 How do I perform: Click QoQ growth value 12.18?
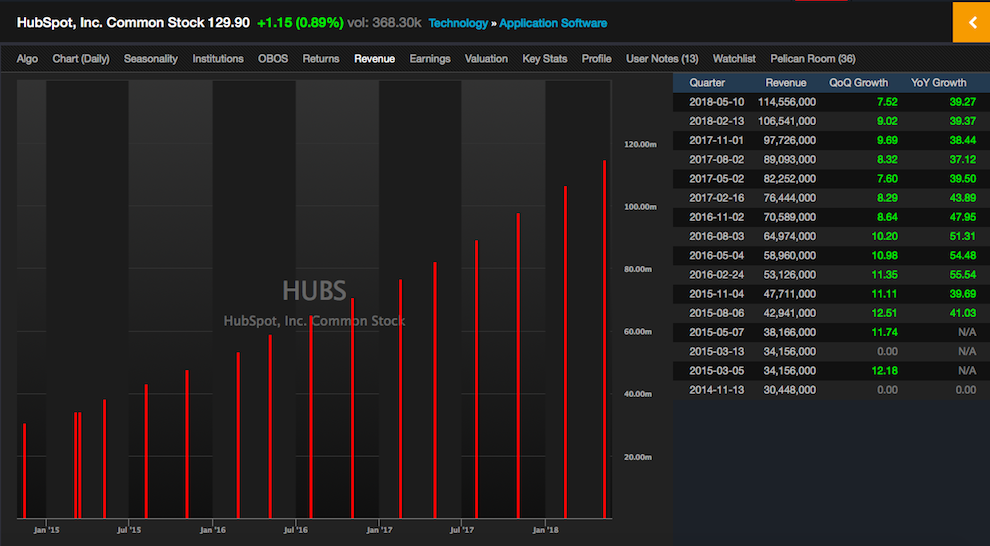coord(885,371)
